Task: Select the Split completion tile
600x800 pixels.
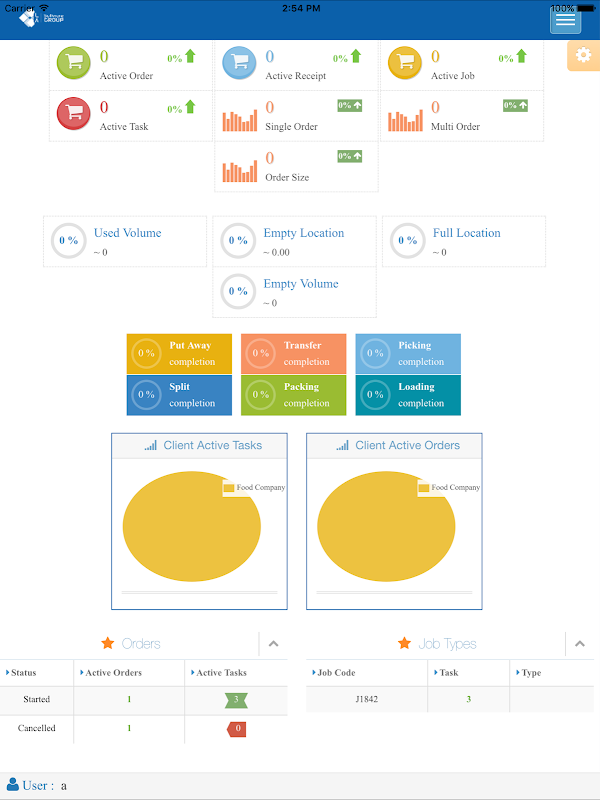Action: click(179, 395)
